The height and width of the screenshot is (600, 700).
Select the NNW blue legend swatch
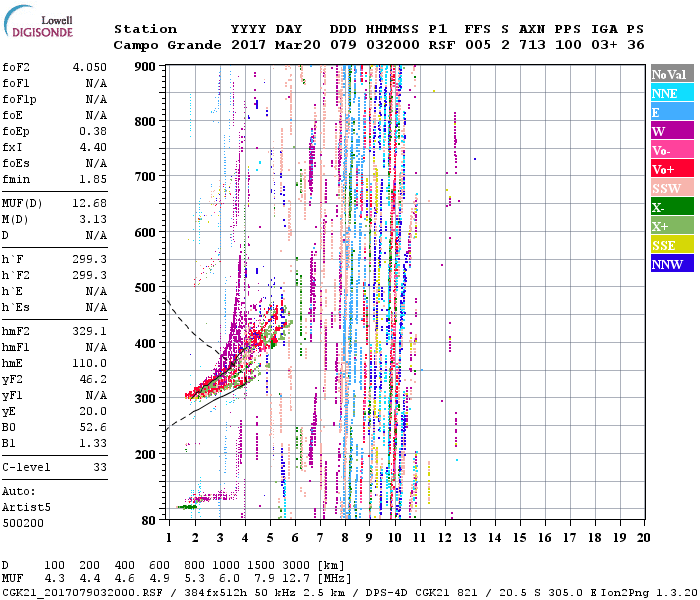click(672, 264)
